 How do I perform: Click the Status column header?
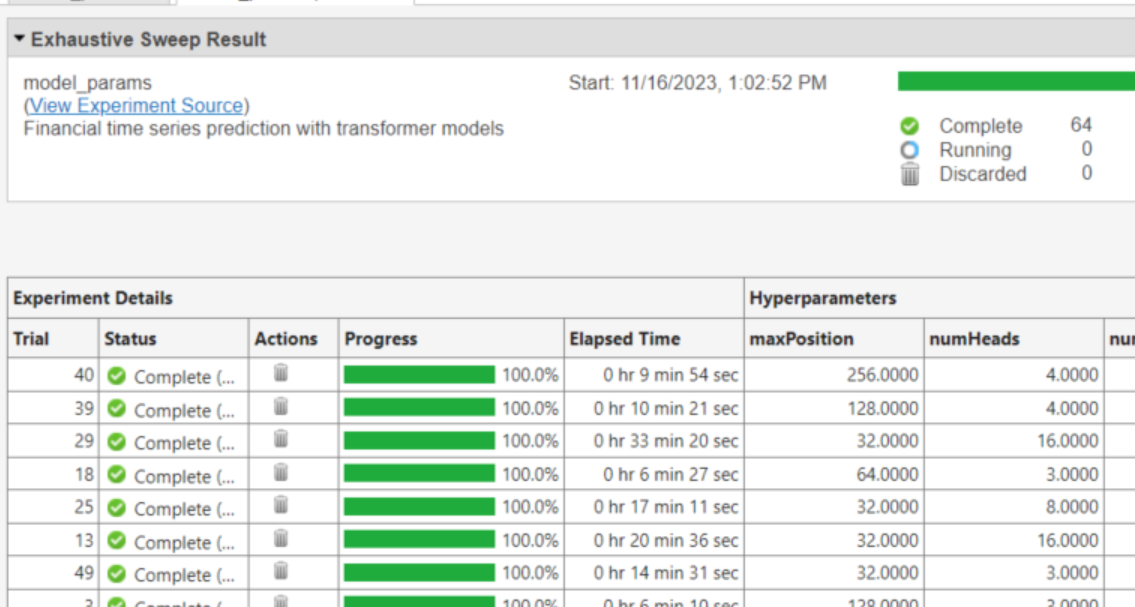[x=133, y=338]
